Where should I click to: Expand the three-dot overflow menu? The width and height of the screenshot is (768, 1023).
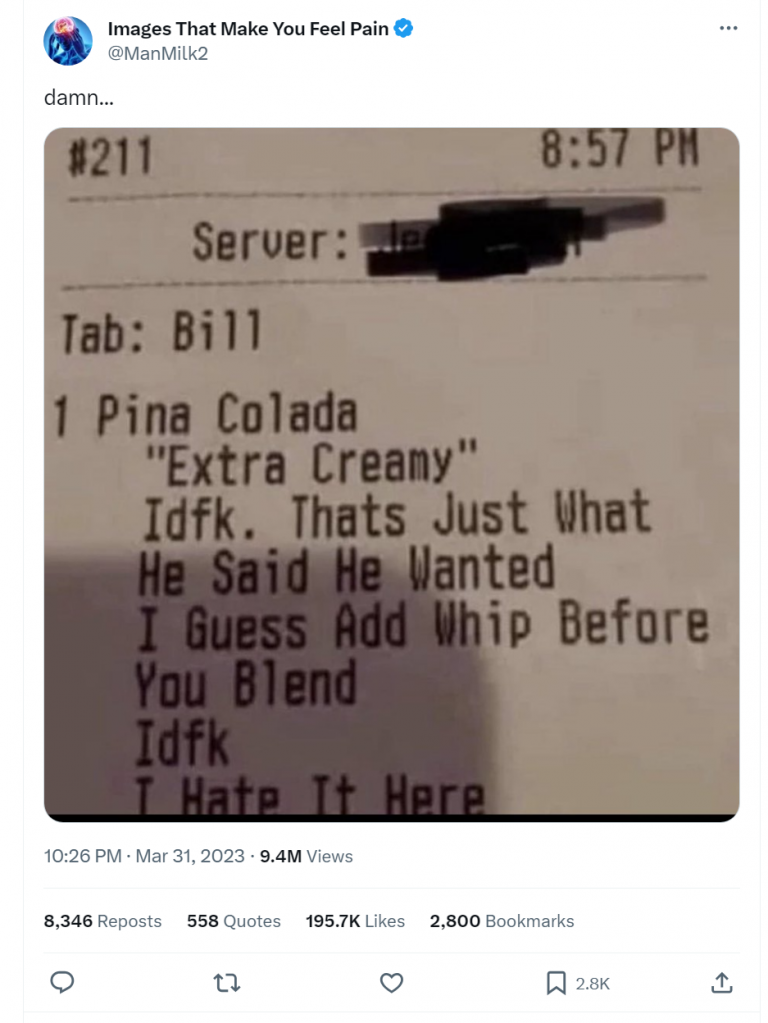click(x=729, y=28)
